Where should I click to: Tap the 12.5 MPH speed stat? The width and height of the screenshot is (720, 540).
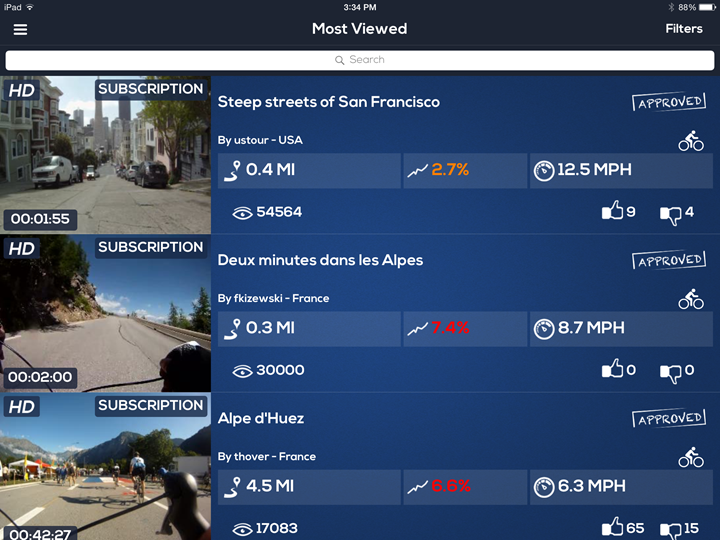(x=621, y=171)
